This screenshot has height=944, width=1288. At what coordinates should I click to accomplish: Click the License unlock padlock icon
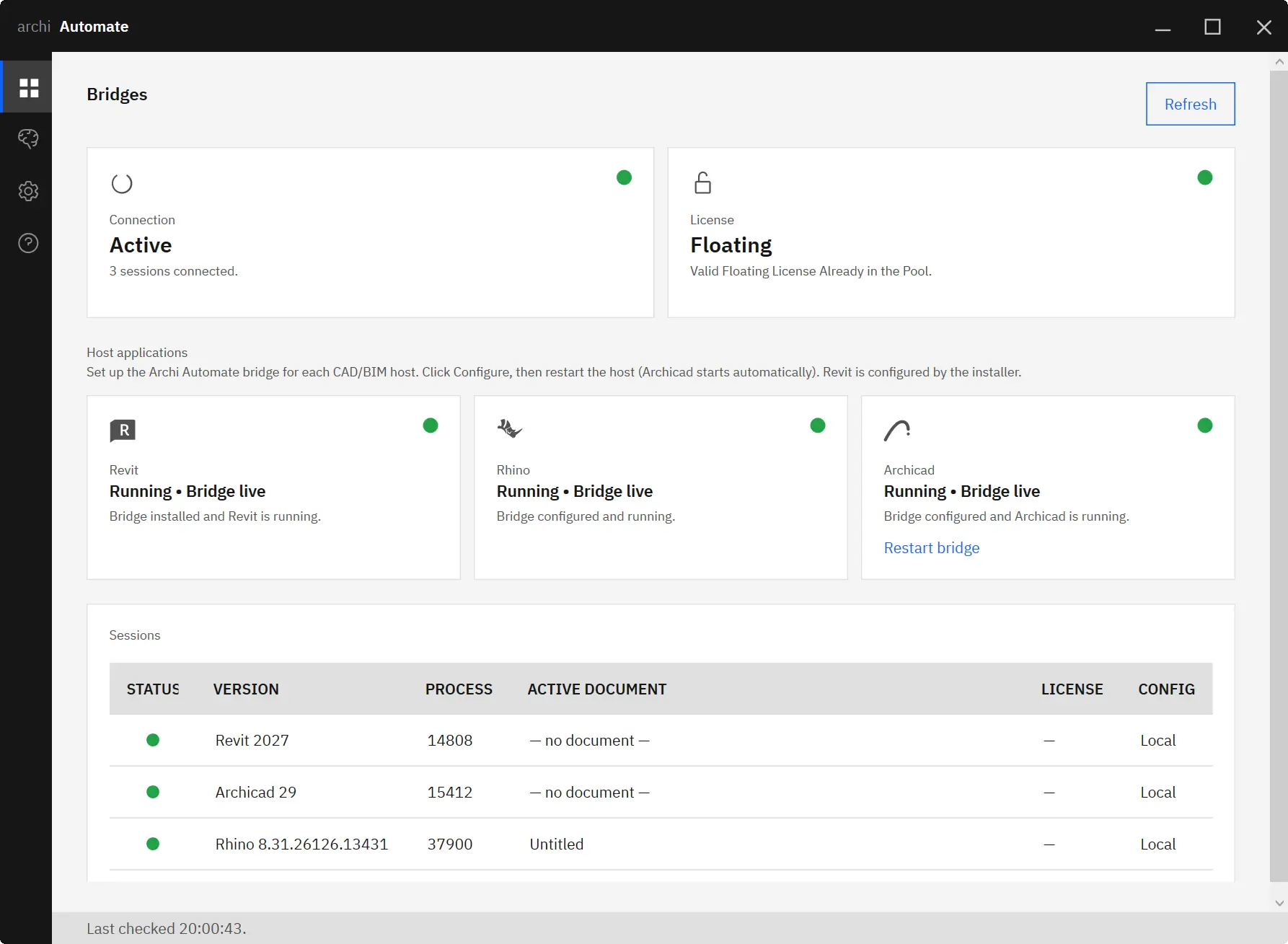click(x=702, y=182)
